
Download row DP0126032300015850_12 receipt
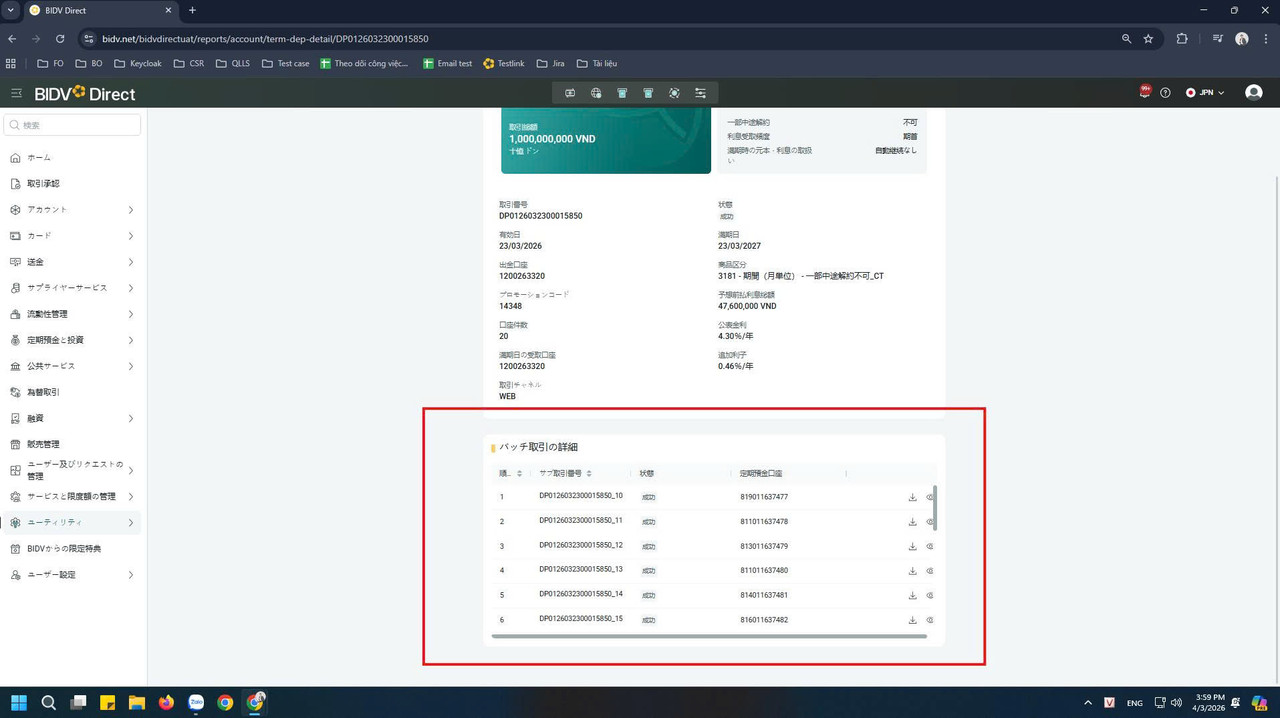click(912, 546)
